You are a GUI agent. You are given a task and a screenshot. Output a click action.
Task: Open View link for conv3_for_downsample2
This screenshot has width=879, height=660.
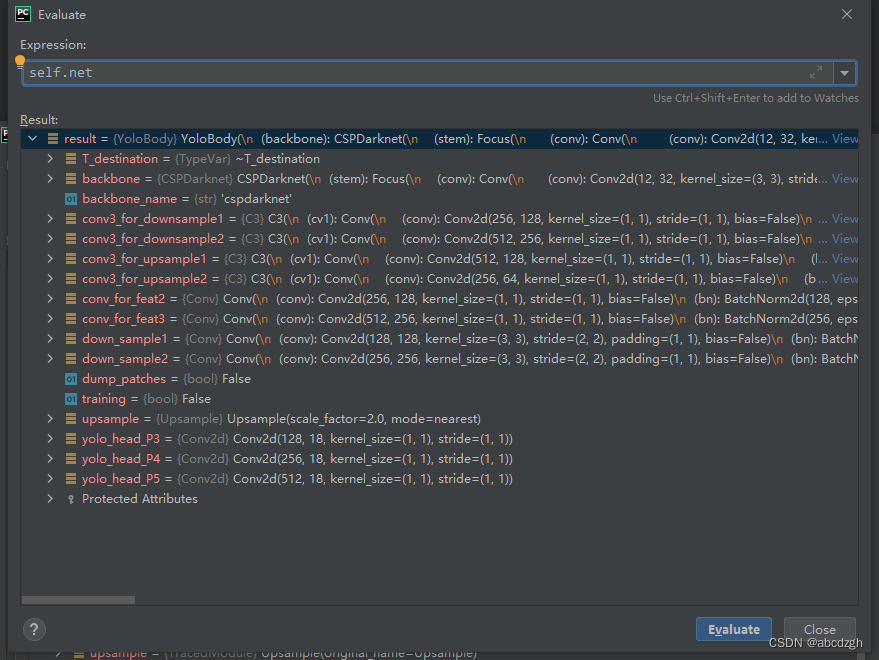(x=844, y=239)
